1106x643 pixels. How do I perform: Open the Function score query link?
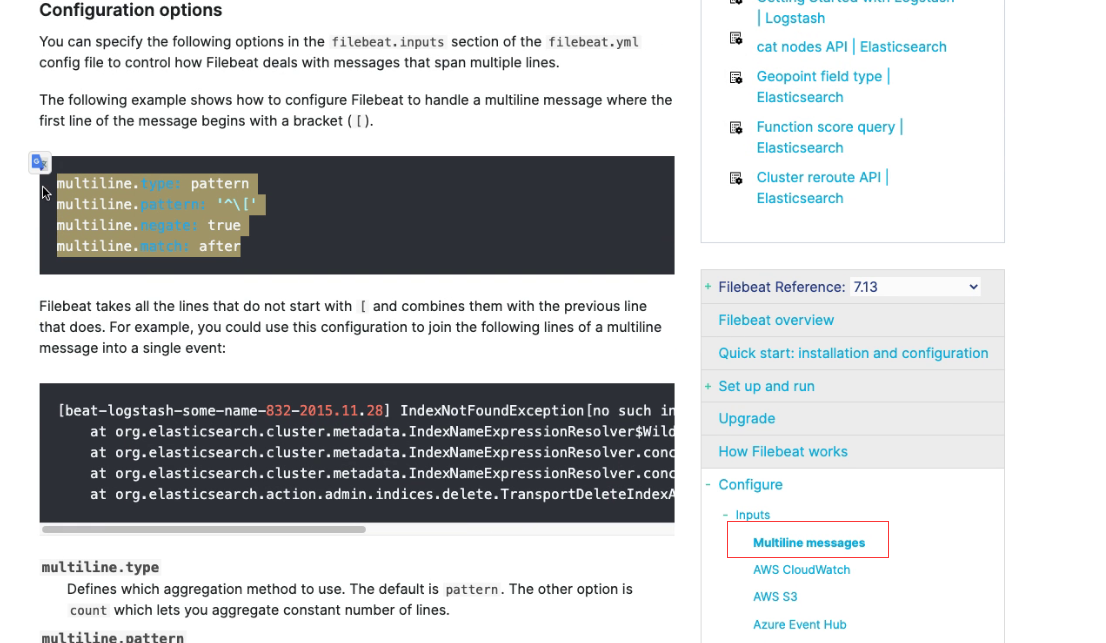click(x=830, y=137)
